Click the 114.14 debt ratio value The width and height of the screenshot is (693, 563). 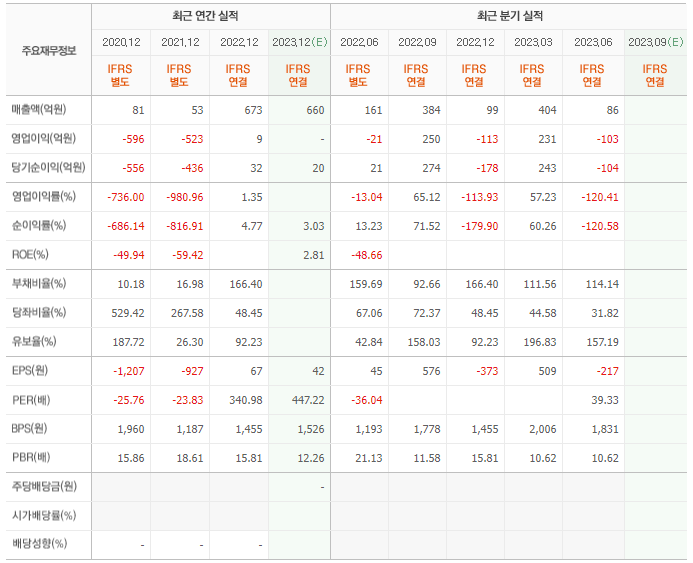(x=602, y=284)
